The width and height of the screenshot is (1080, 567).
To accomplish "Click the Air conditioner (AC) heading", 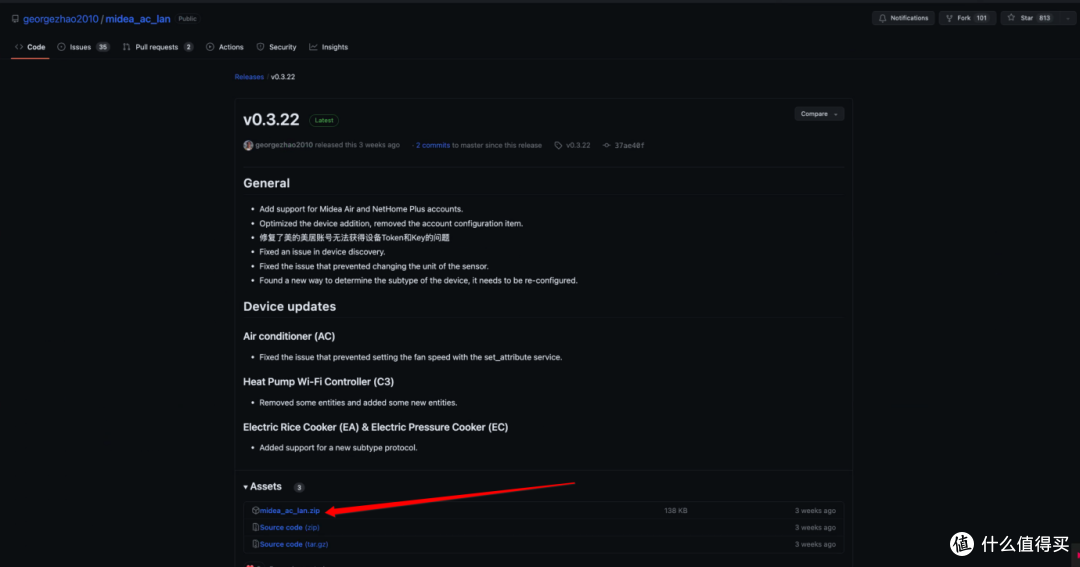I will (289, 336).
